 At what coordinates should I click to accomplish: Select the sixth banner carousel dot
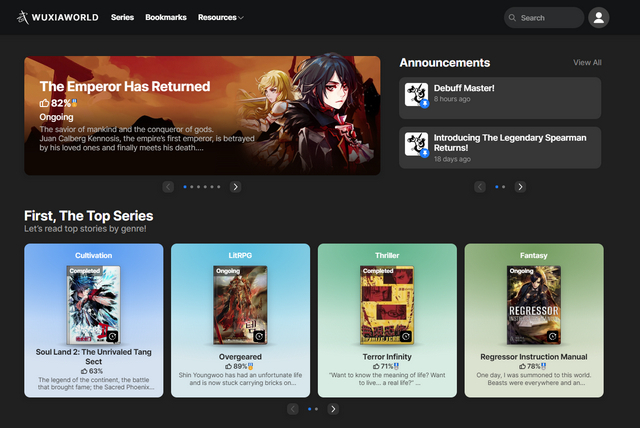coord(219,187)
